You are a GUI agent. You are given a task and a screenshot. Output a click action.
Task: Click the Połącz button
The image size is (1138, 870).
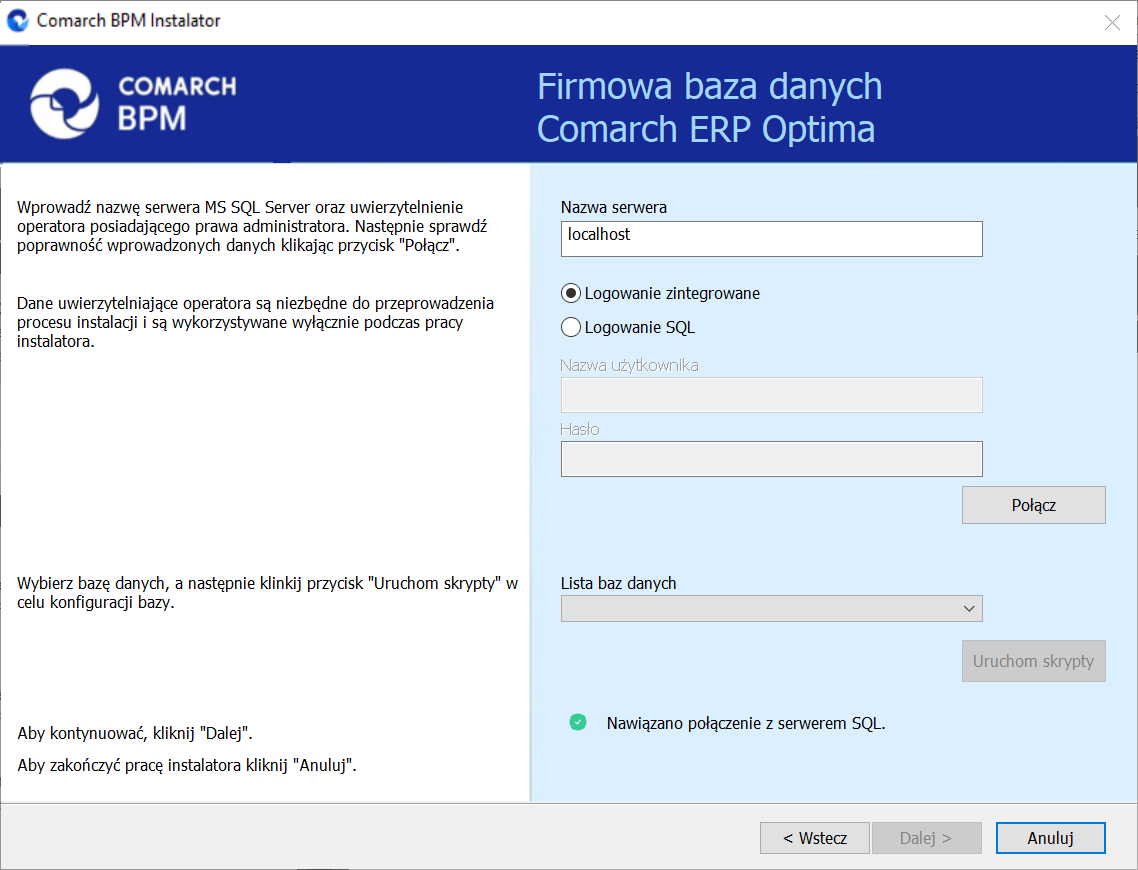[1033, 505]
